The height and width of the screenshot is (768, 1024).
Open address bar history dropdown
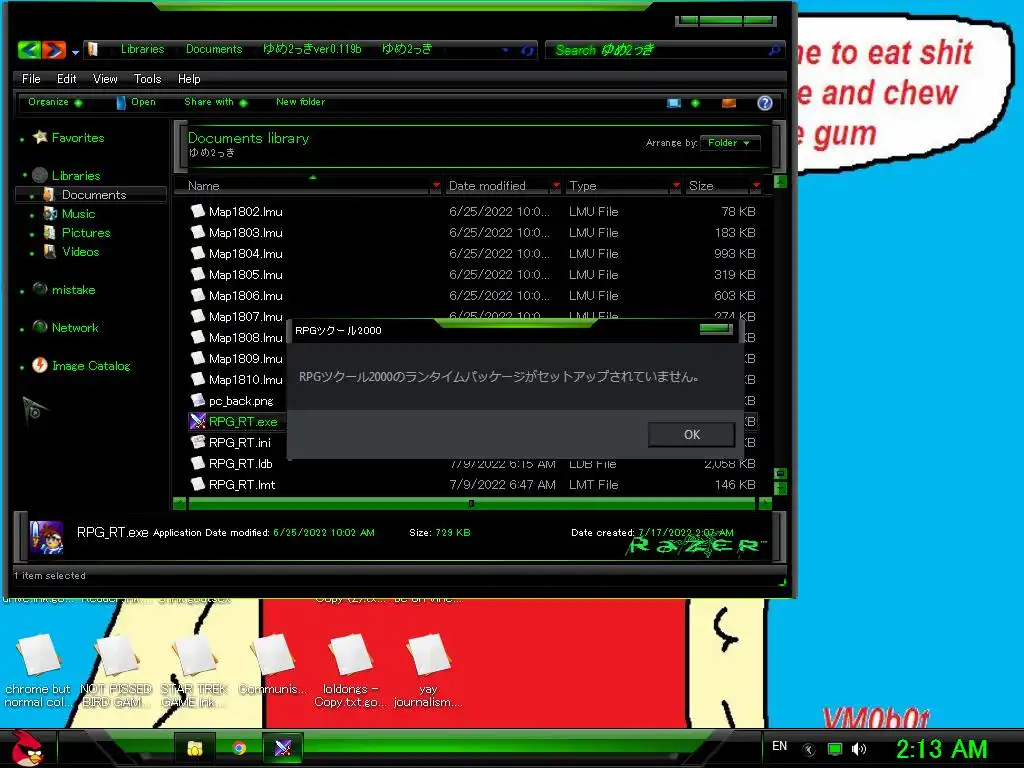point(505,50)
